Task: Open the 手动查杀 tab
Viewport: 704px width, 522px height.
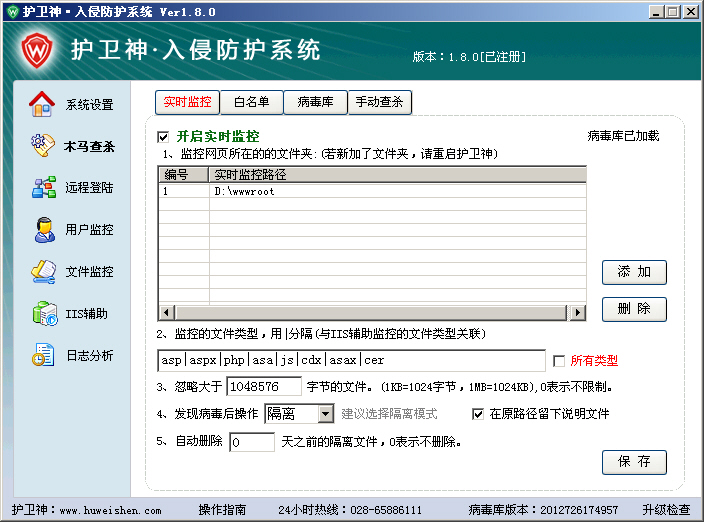Action: (x=379, y=102)
